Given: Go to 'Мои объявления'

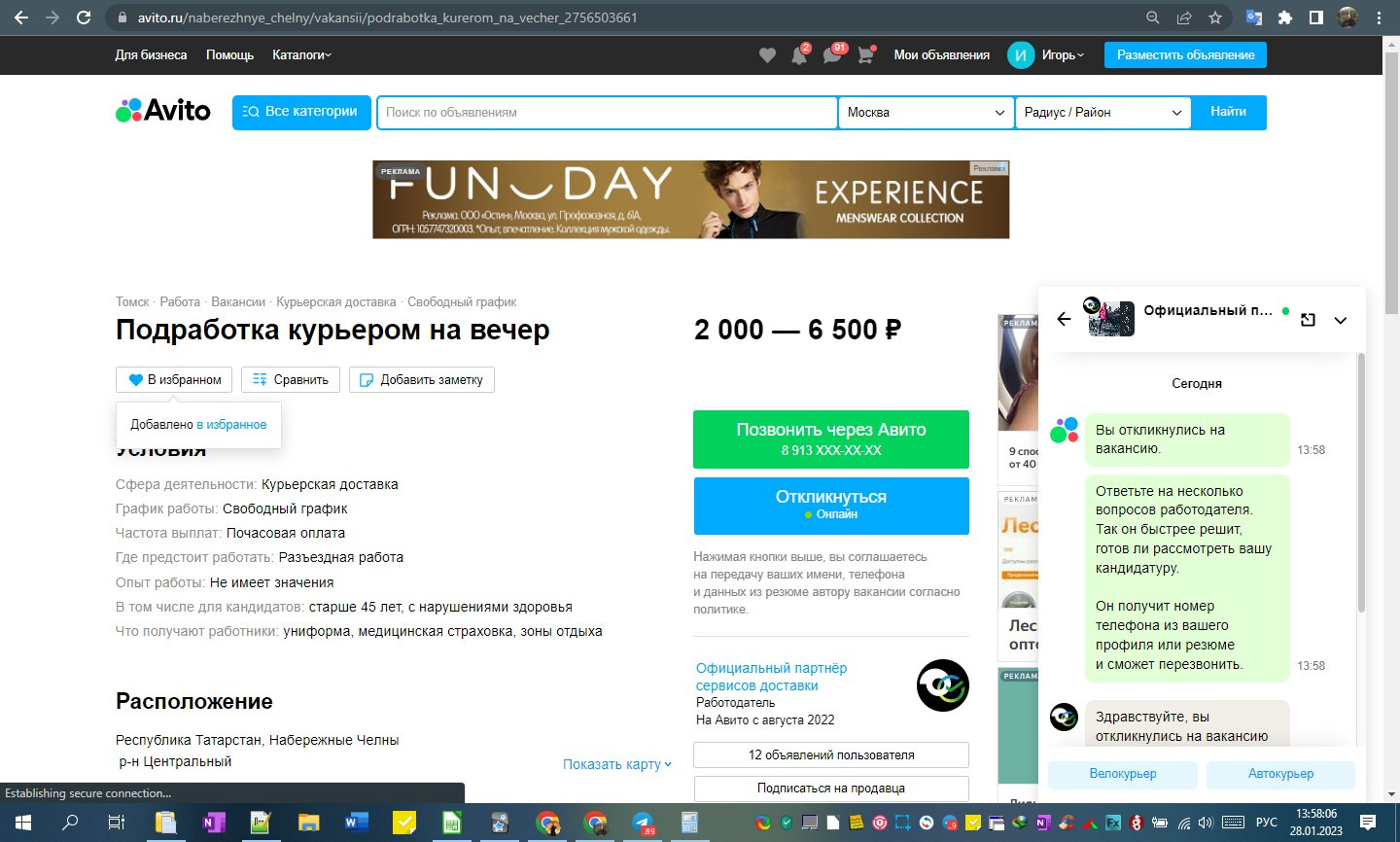Looking at the screenshot, I should pyautogui.click(x=941, y=55).
